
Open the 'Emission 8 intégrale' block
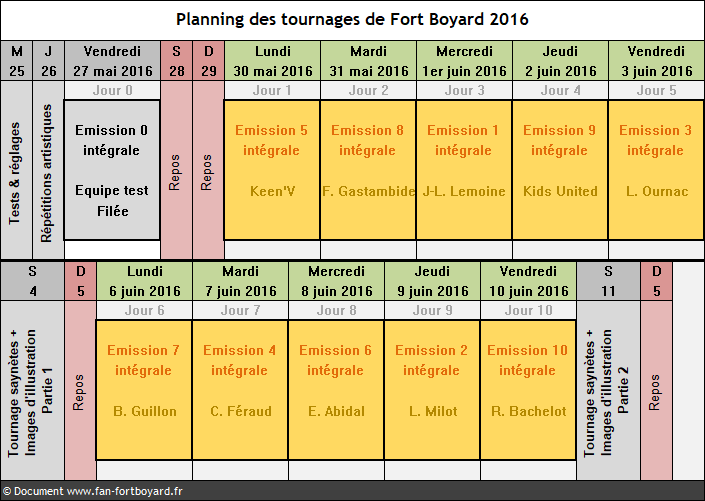coord(368,170)
